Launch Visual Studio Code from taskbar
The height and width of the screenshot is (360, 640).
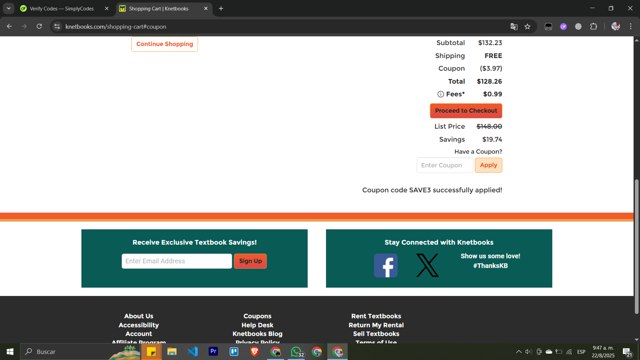pos(193,351)
